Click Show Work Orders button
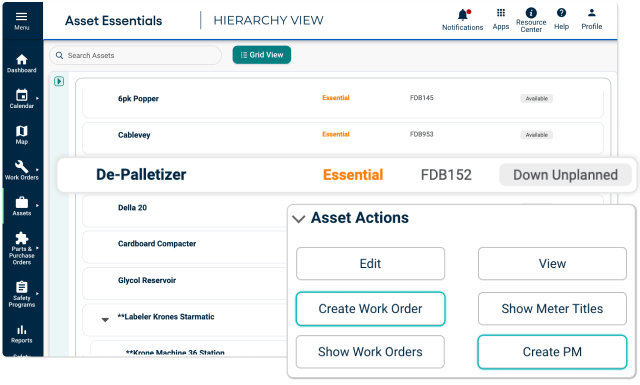Viewport: 640px width, 385px height. click(x=370, y=352)
